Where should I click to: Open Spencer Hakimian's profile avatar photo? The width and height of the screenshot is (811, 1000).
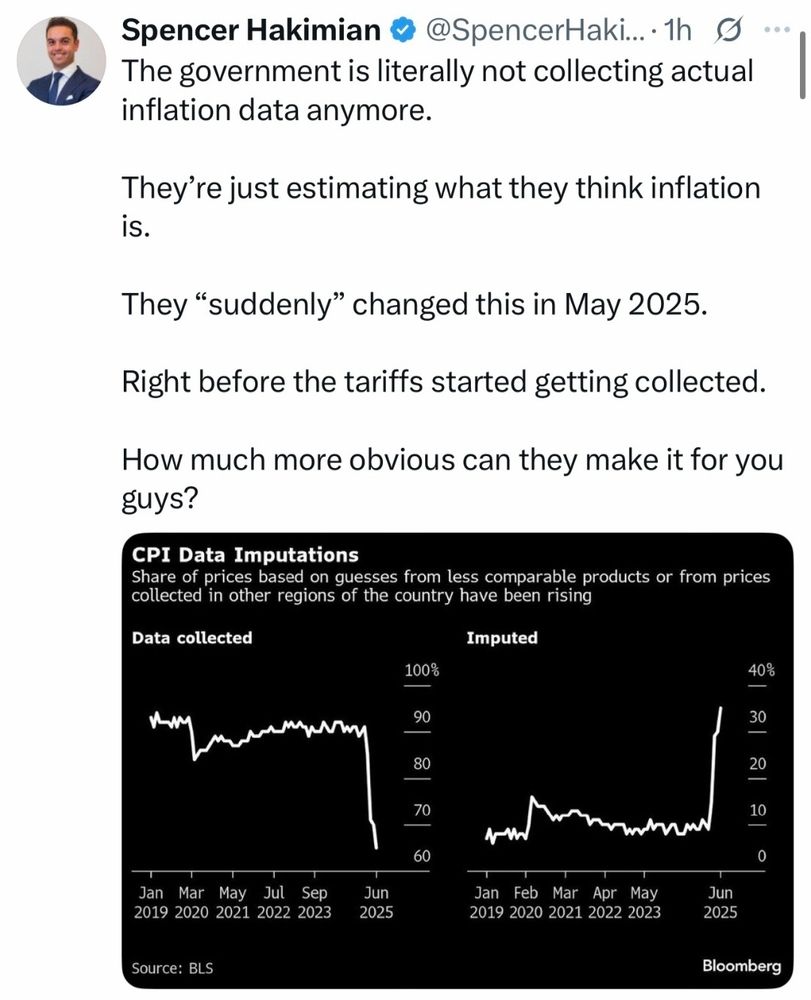[x=61, y=61]
